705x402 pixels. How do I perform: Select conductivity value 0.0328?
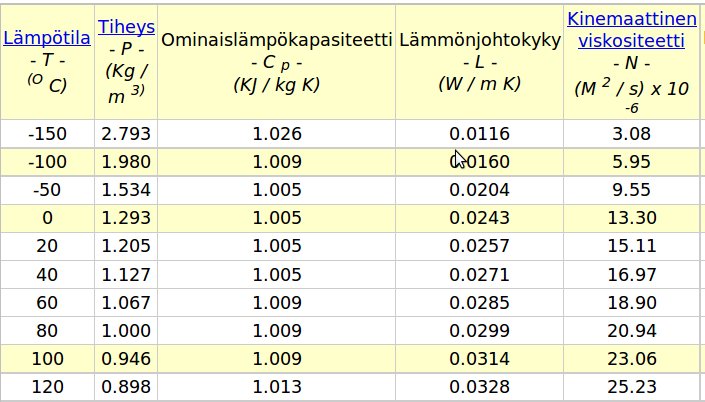[x=479, y=386]
